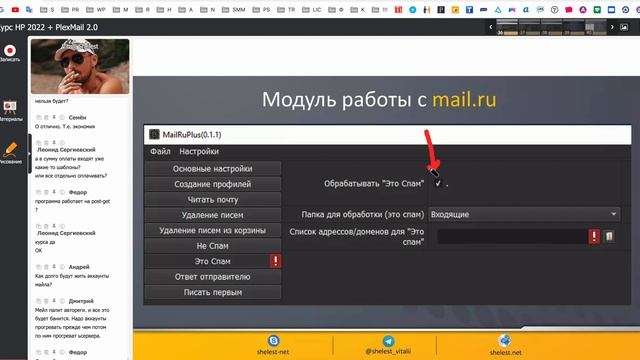Open the K bookmarks folder
The width and height of the screenshot is (640, 360).
tap(358, 9)
